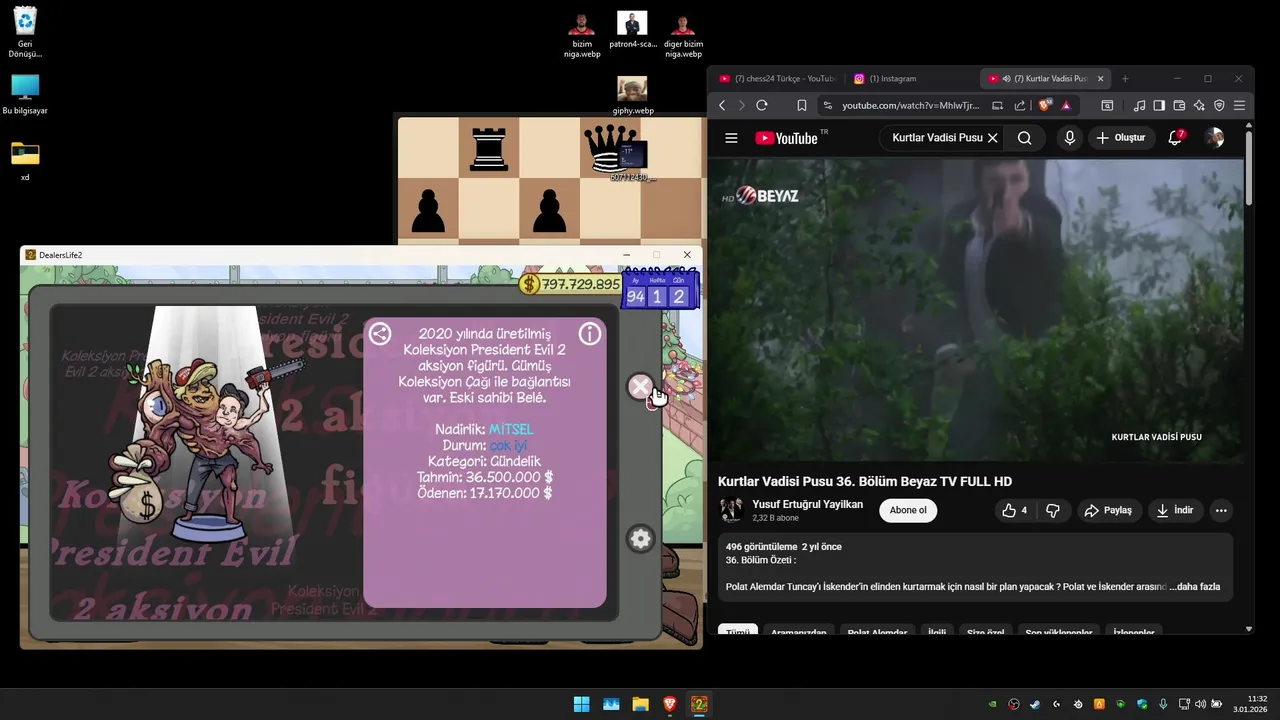The width and height of the screenshot is (1280, 720).
Task: Start voice search with the microphone icon
Action: pyautogui.click(x=1070, y=138)
